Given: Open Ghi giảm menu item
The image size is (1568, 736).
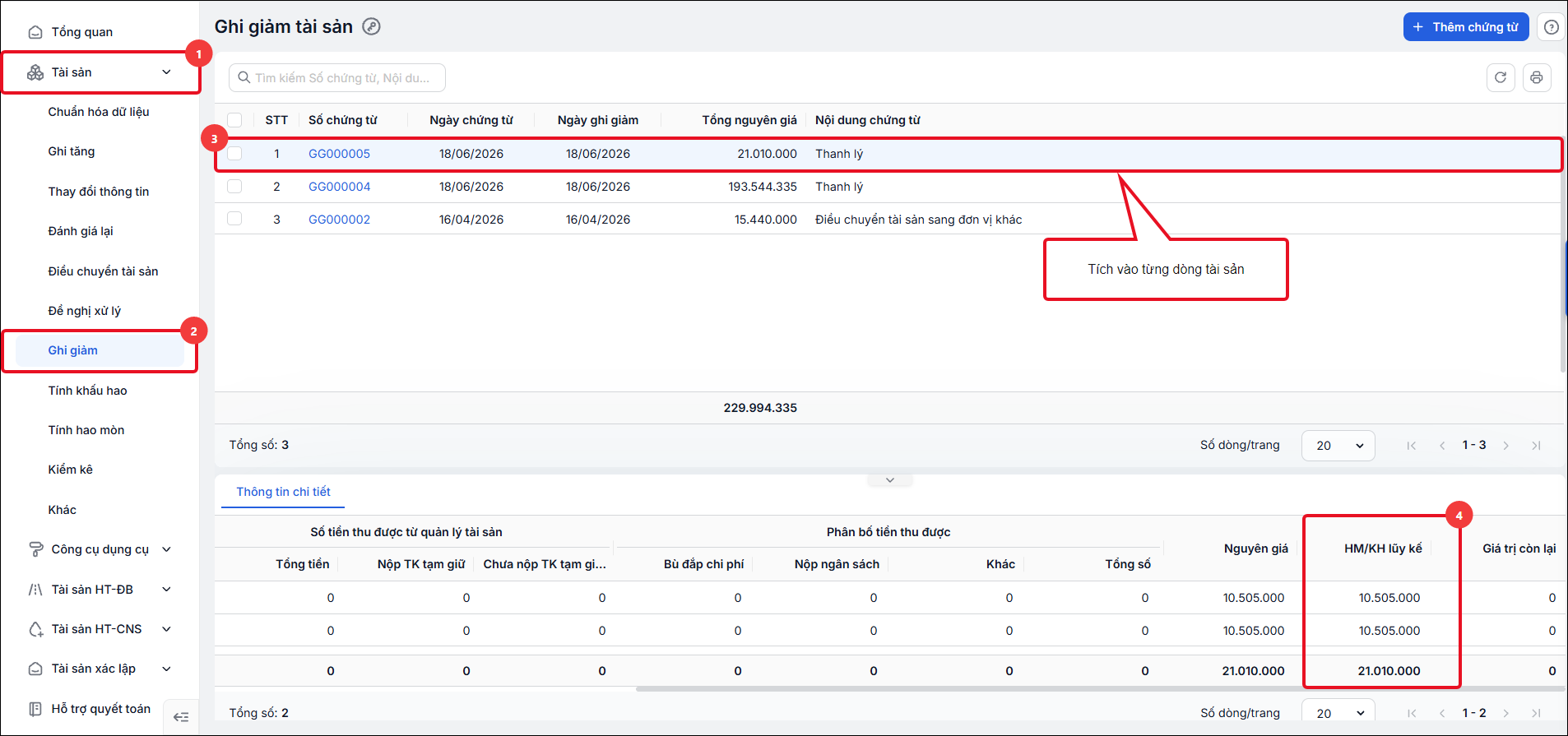Looking at the screenshot, I should pyautogui.click(x=100, y=350).
